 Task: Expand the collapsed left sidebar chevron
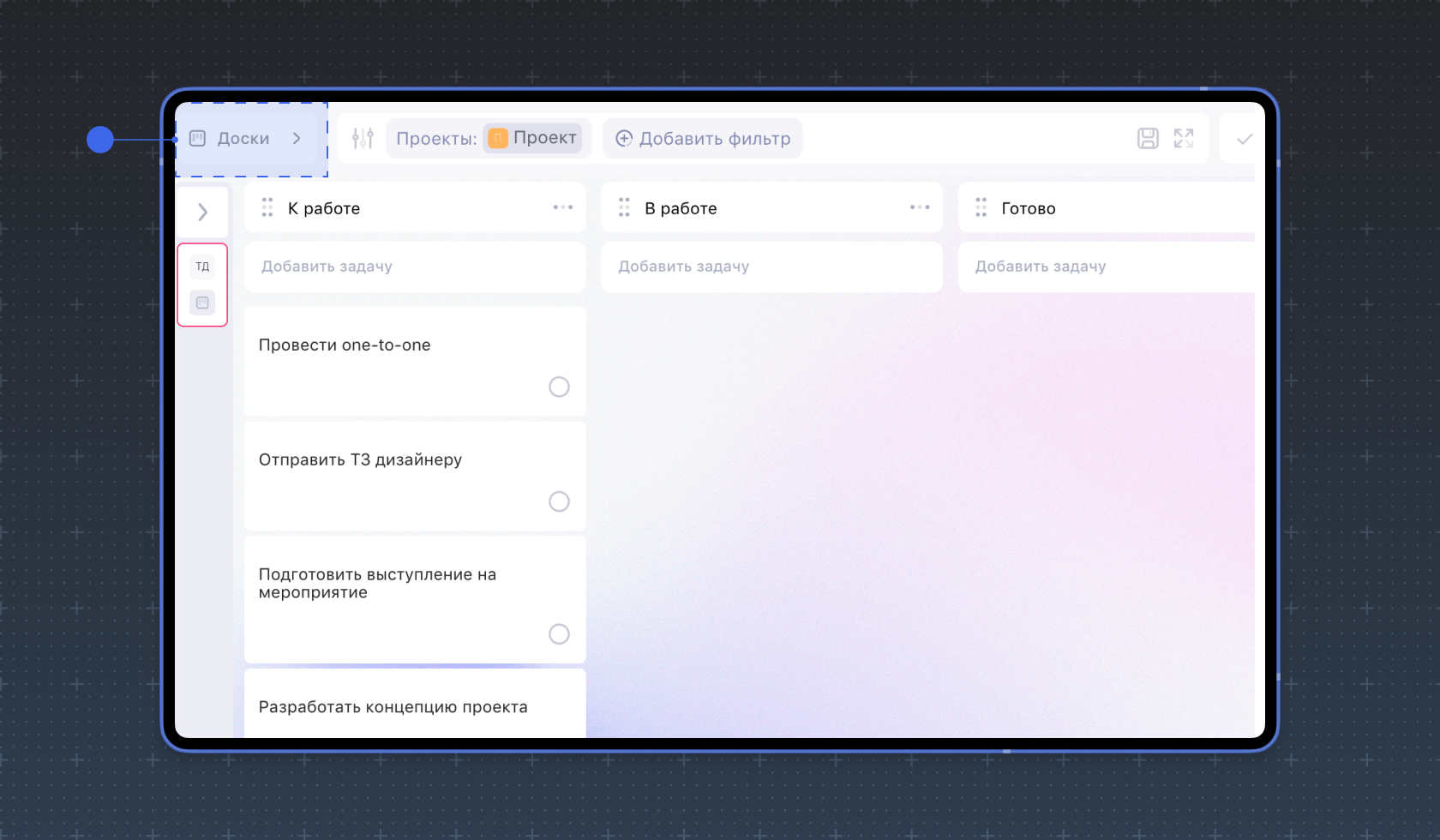coord(203,212)
